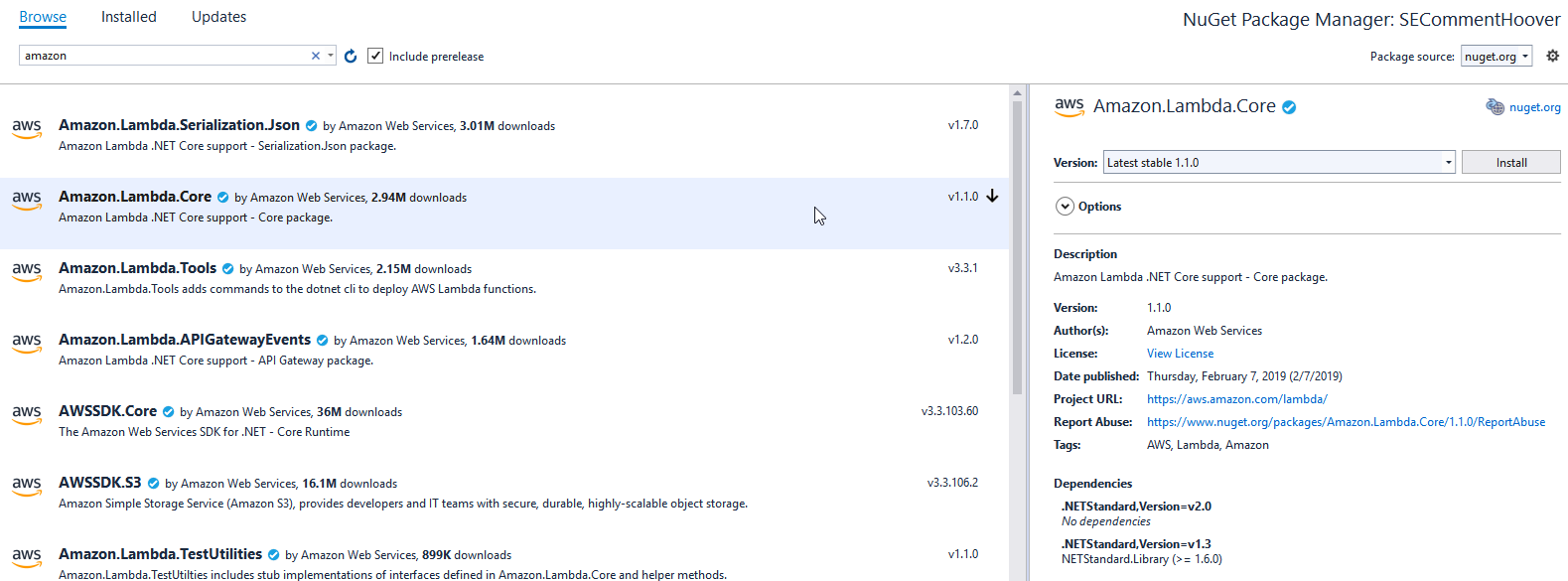Click the Install button
This screenshot has height=581, width=1568.
(x=1511, y=162)
